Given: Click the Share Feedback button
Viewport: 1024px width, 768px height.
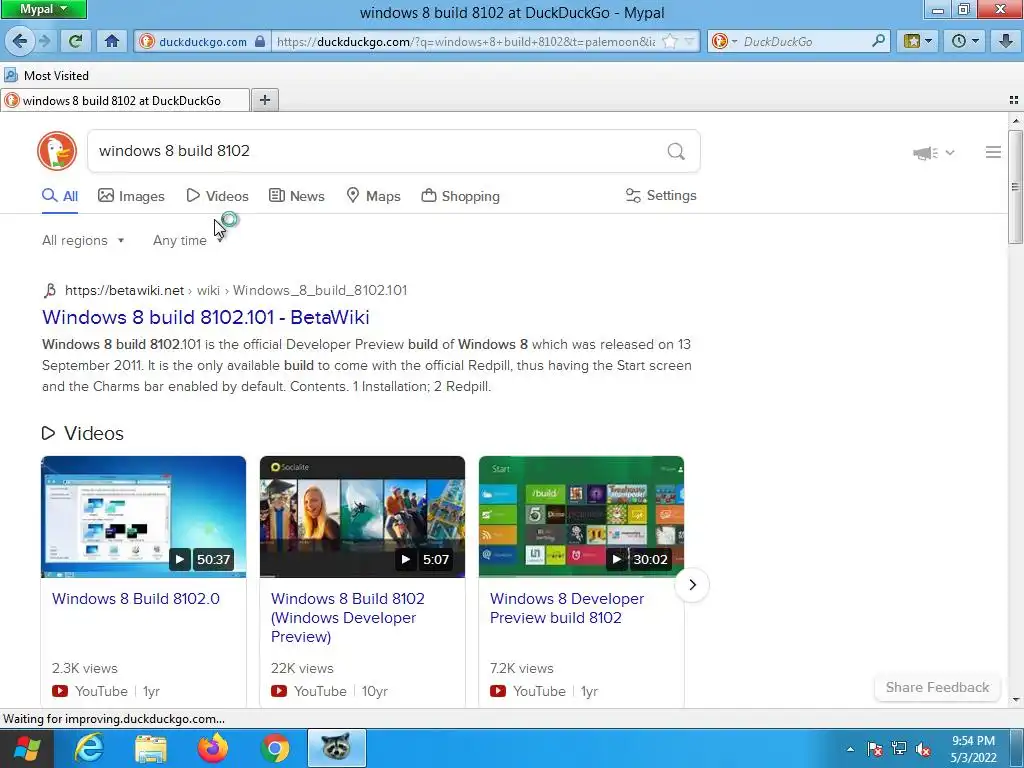Looking at the screenshot, I should 937,687.
